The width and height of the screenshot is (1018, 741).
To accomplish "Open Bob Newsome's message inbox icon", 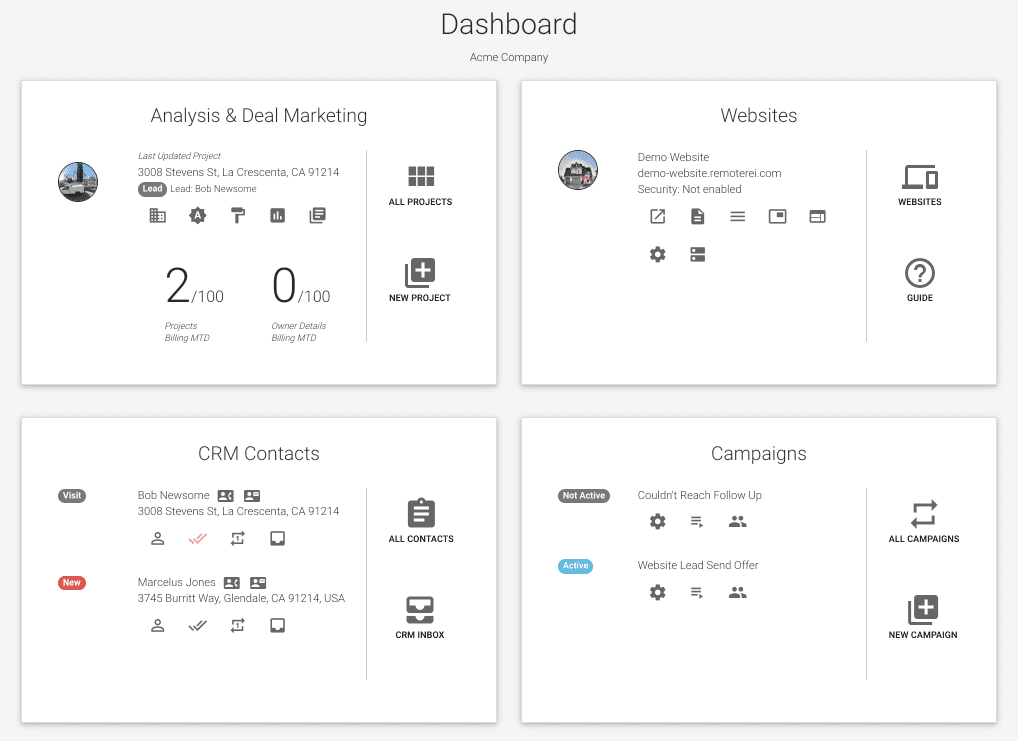I will [277, 538].
